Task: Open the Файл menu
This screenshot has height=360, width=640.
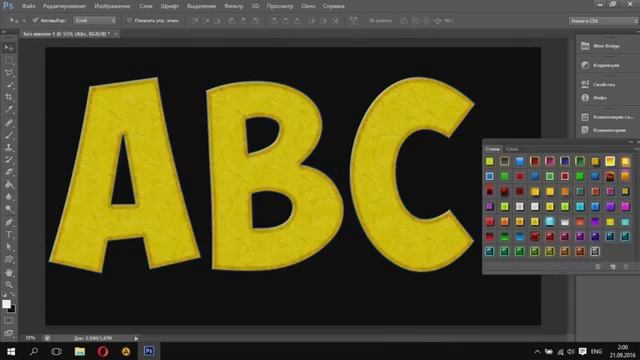Action: pos(29,6)
